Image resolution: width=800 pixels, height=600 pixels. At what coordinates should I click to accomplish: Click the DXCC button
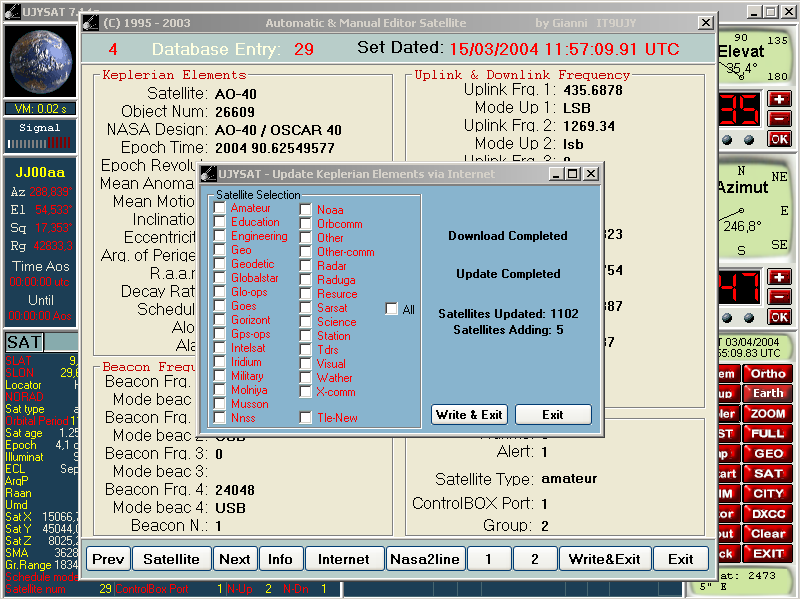[768, 514]
